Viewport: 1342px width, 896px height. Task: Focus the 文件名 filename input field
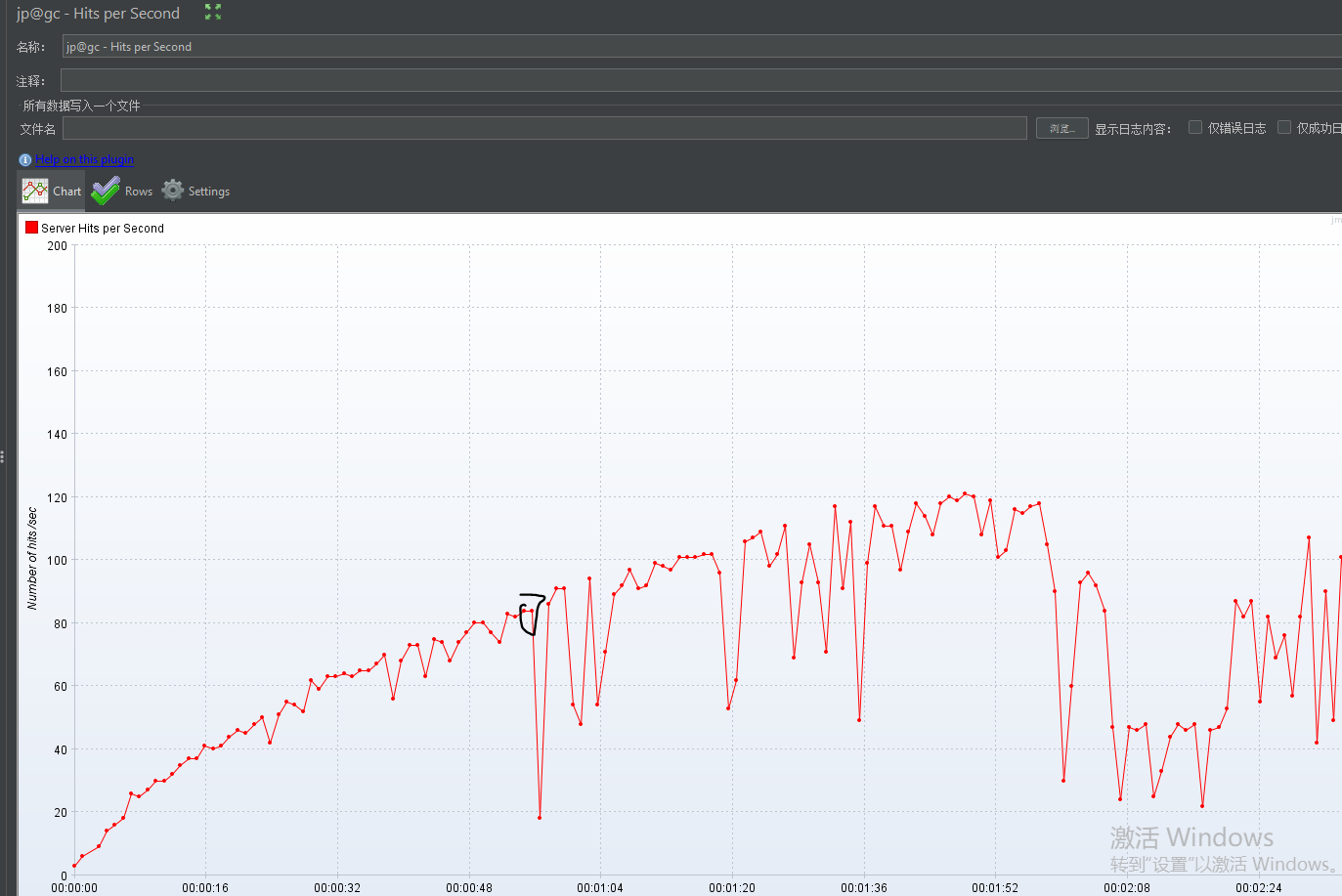coord(544,128)
